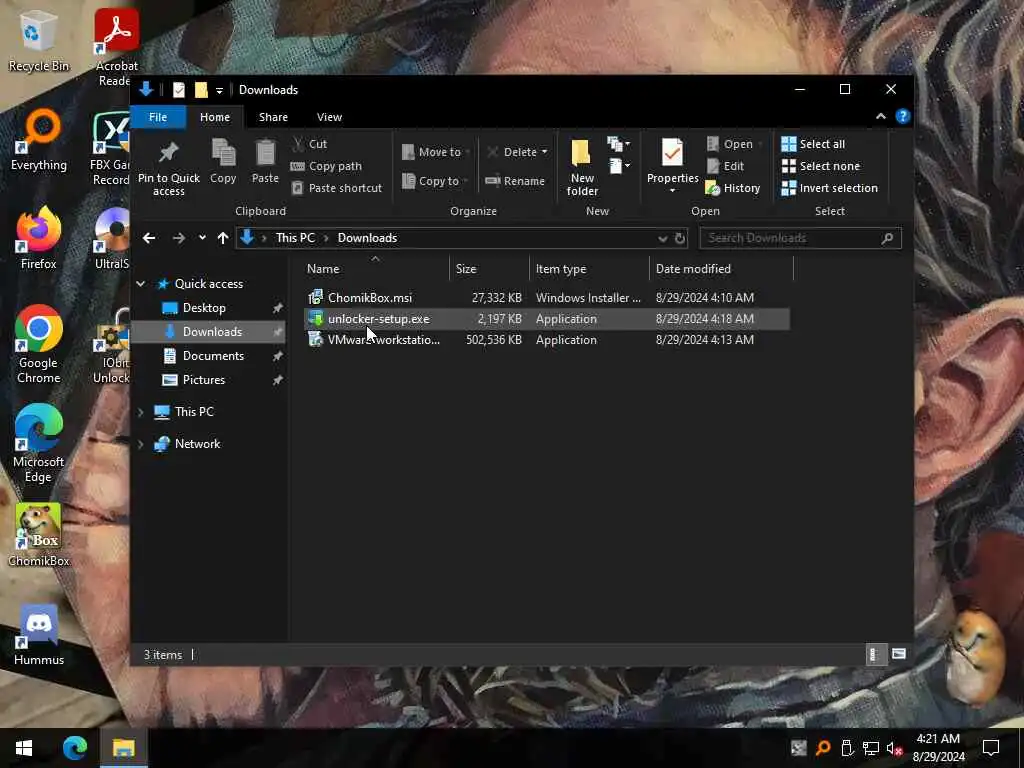Open the New item dropdown icon

tap(618, 144)
